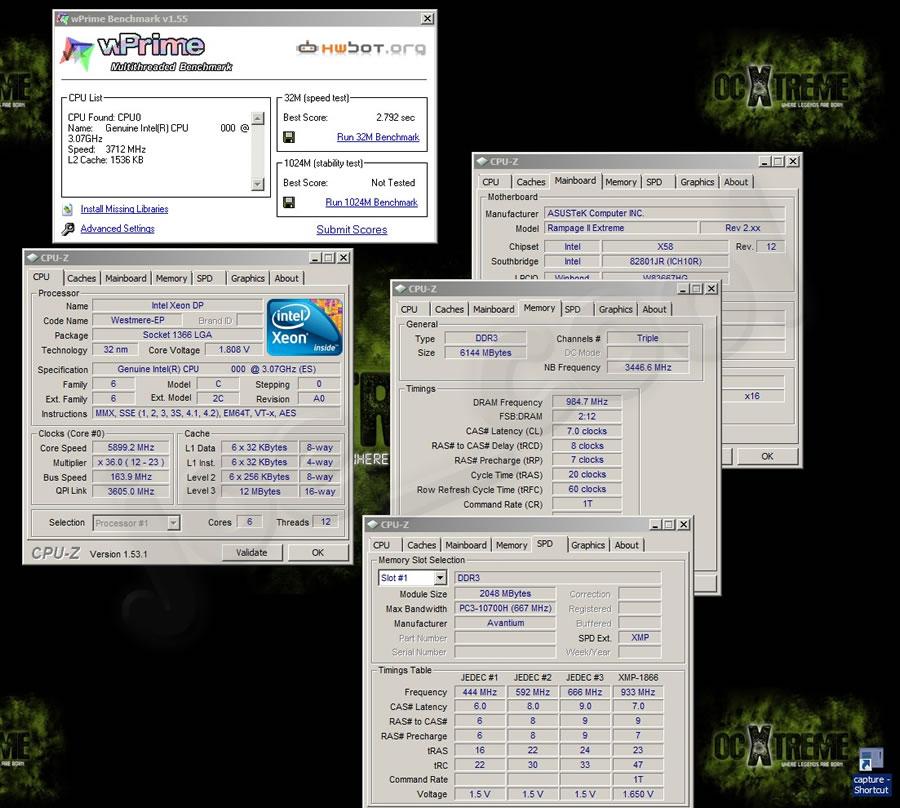Click the wPrime title bar icon
Screen dimensions: 900x808
point(62,19)
